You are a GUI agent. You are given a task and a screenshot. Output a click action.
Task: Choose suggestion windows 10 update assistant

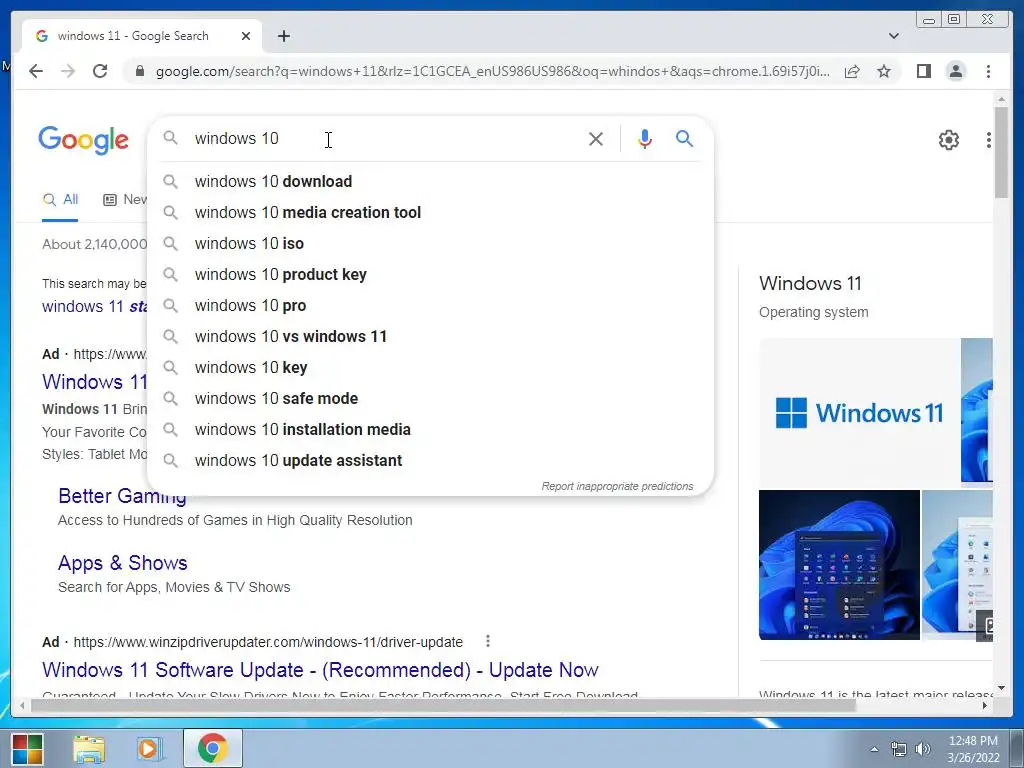tap(431, 460)
